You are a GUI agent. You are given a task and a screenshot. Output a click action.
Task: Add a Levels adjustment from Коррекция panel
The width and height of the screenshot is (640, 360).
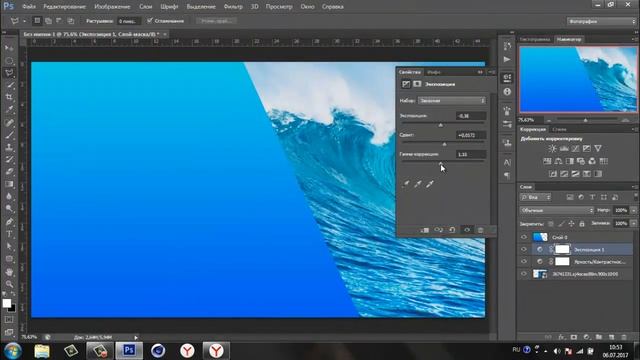tap(564, 149)
